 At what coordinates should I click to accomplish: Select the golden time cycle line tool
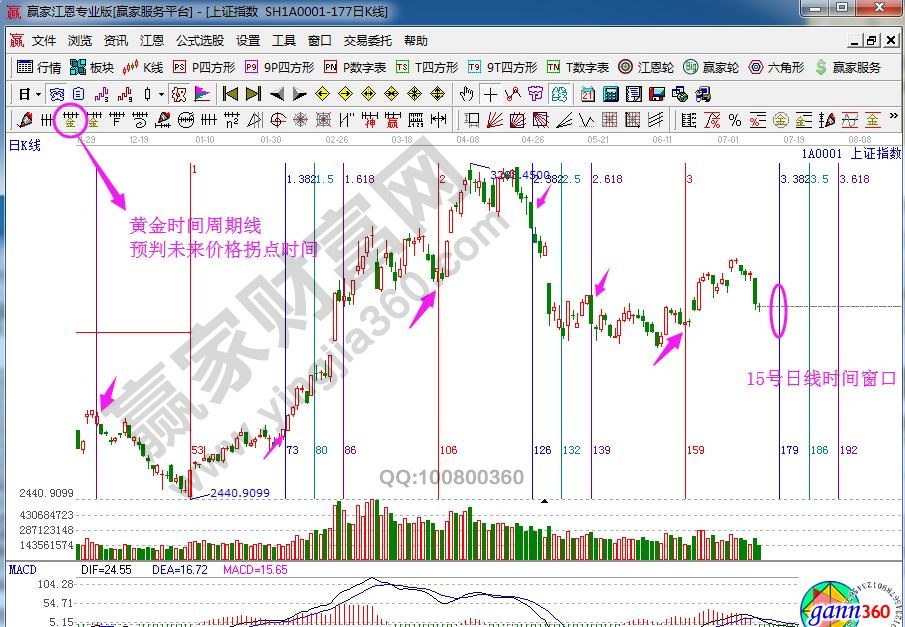pos(71,120)
